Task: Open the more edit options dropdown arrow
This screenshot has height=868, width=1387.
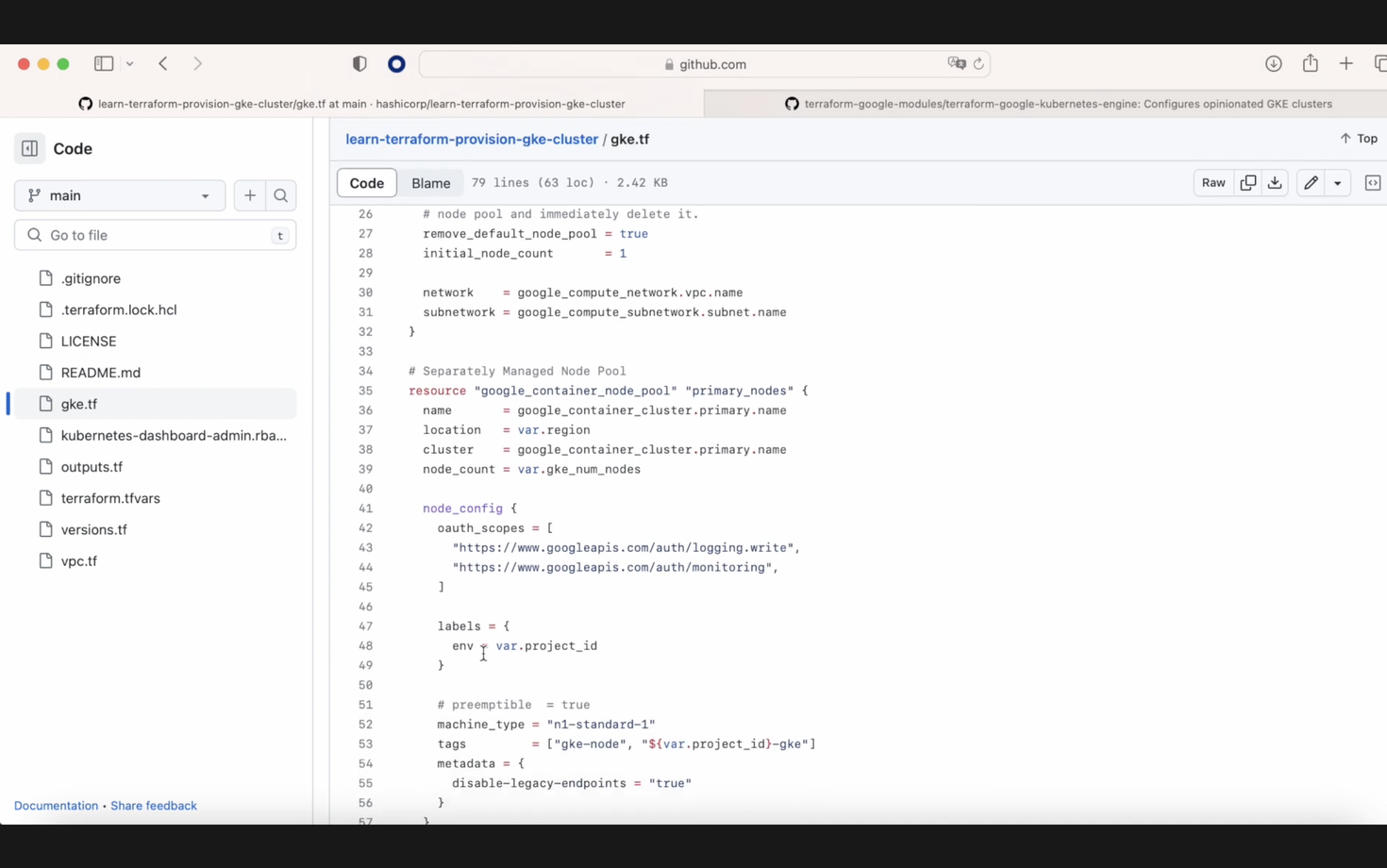Action: (1338, 182)
